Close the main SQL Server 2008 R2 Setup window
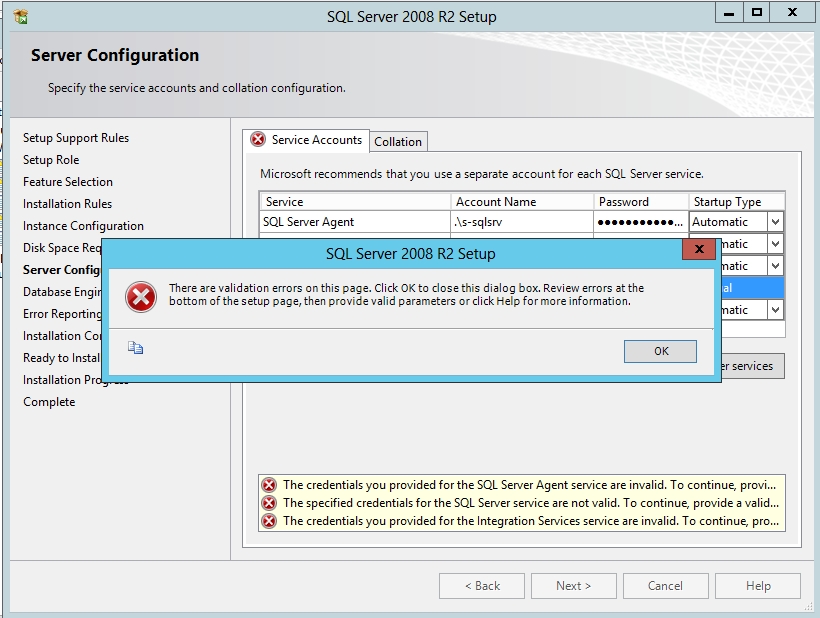The height and width of the screenshot is (618, 820). pos(792,13)
